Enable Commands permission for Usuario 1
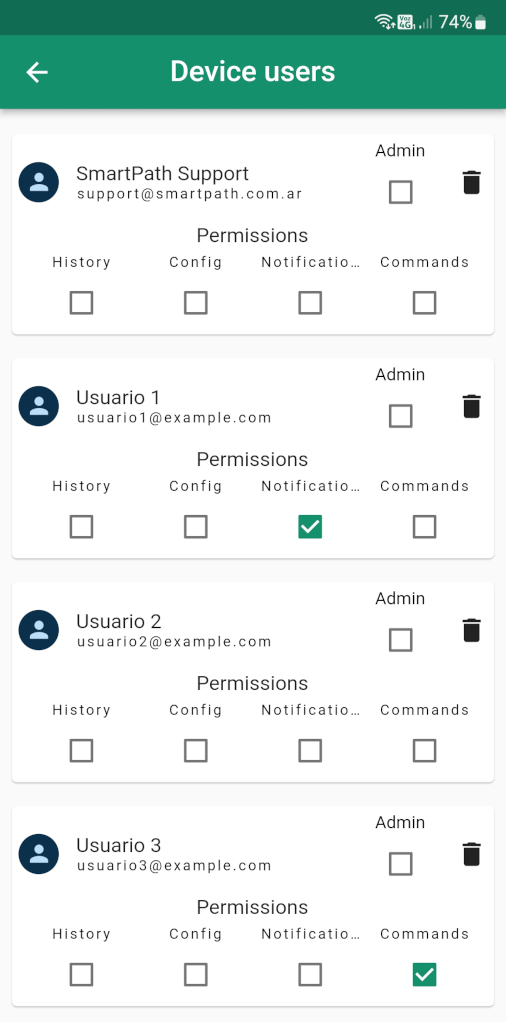506x1022 pixels. 424,527
